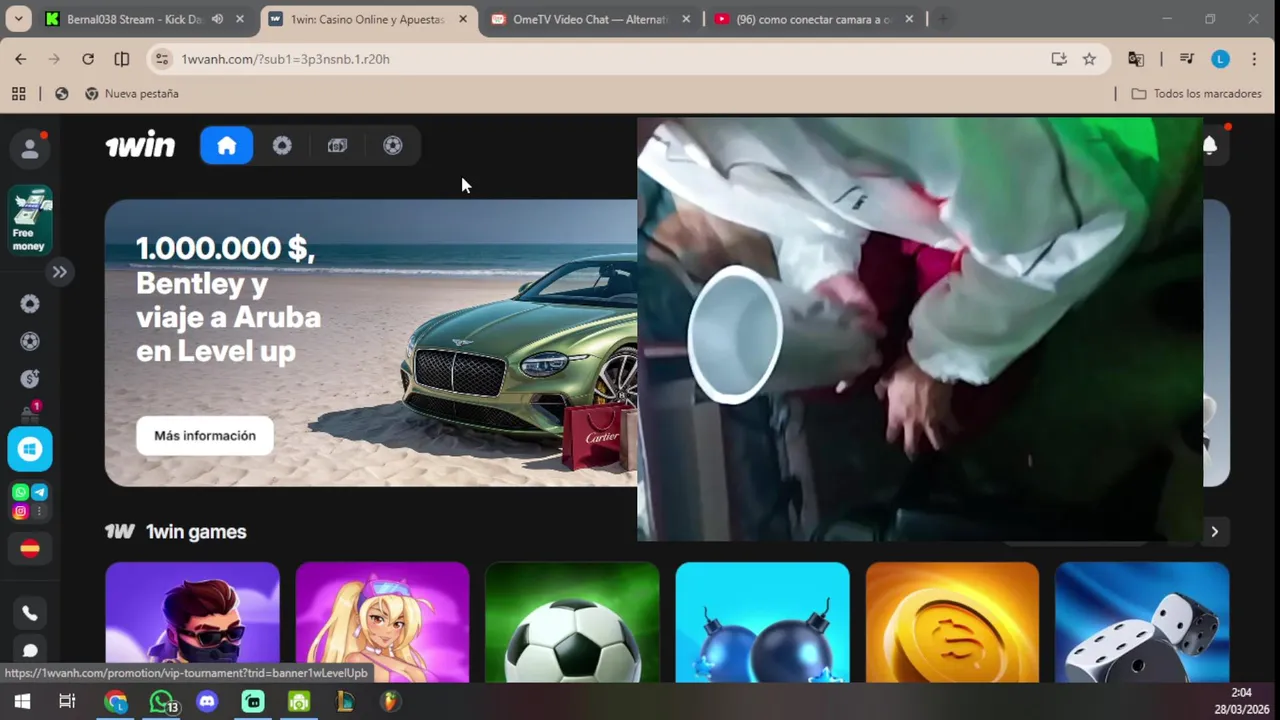
Task: Select the casino chip tab in top navigation
Action: (282, 146)
